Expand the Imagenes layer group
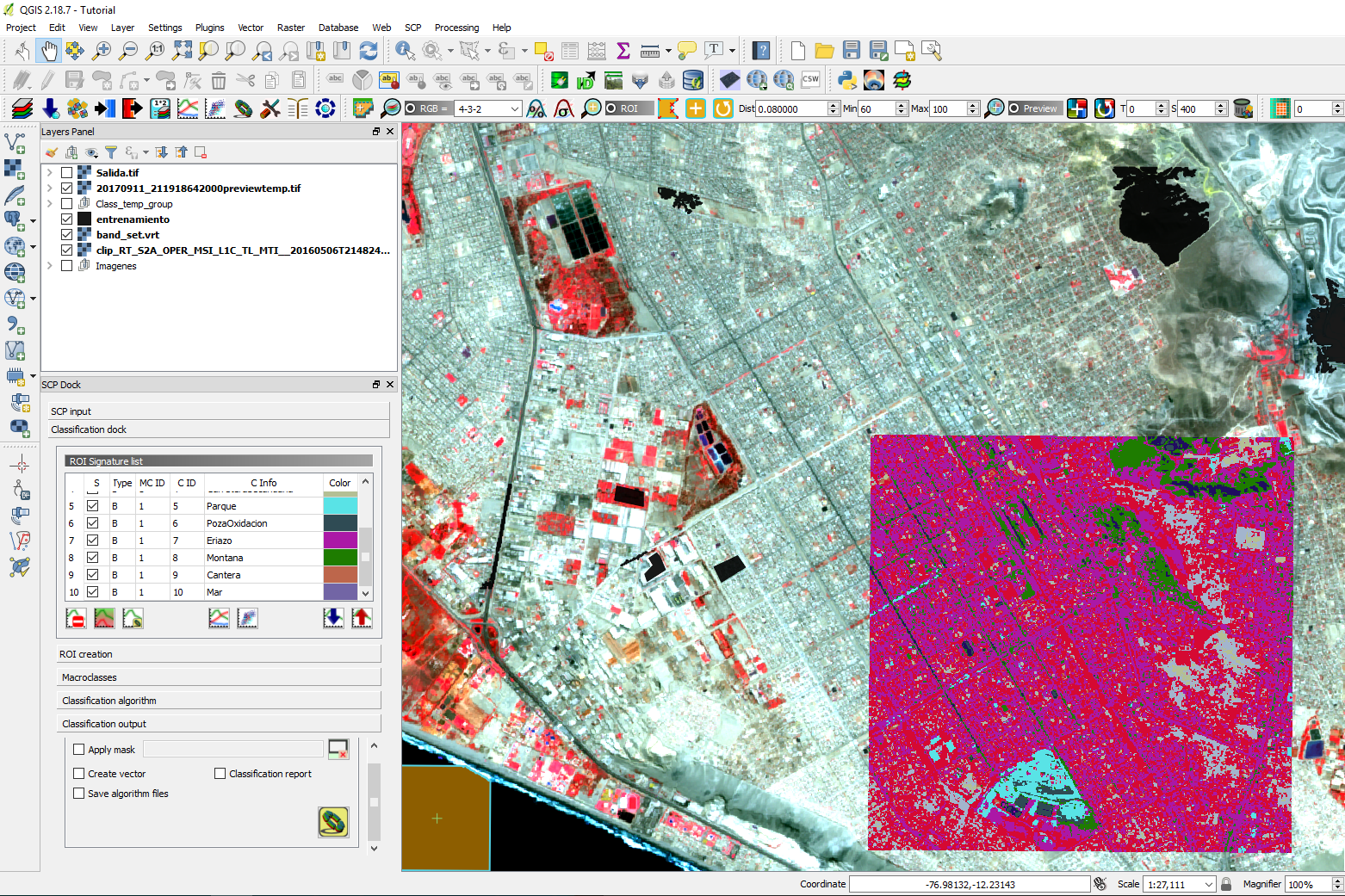The image size is (1345, 896). (49, 266)
